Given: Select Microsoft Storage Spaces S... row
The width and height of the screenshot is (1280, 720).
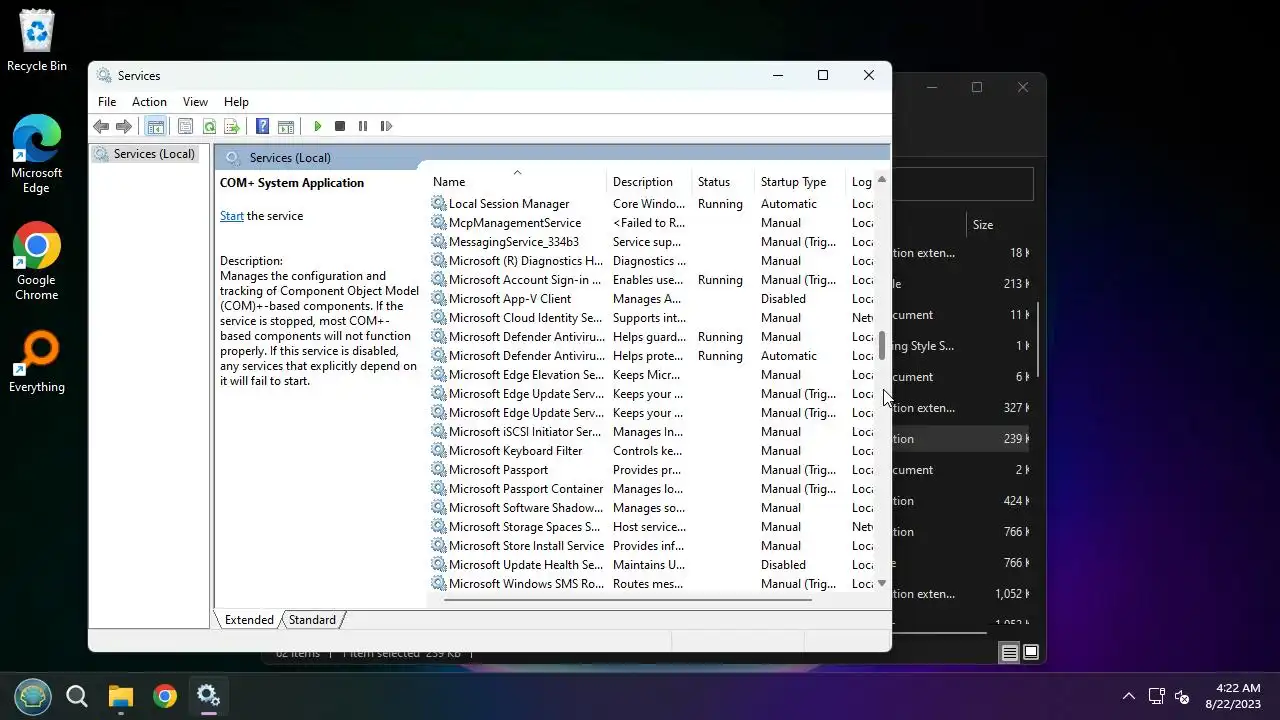Looking at the screenshot, I should (652, 527).
